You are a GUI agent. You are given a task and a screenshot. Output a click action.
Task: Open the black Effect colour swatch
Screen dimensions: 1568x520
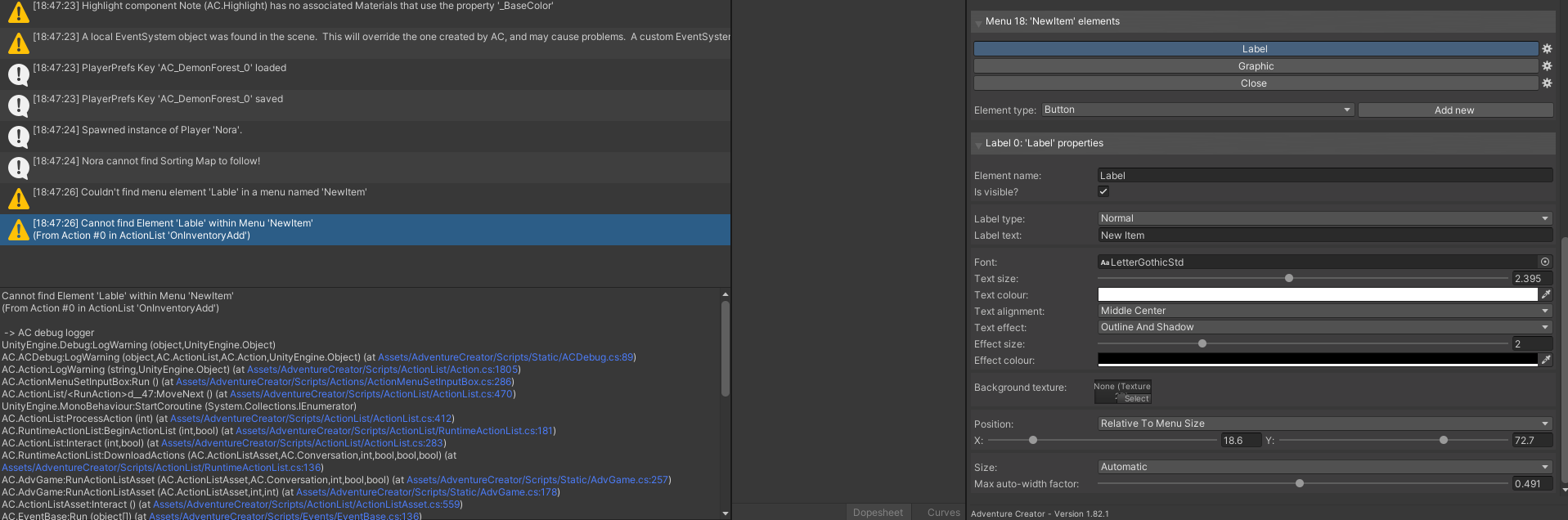[1318, 360]
